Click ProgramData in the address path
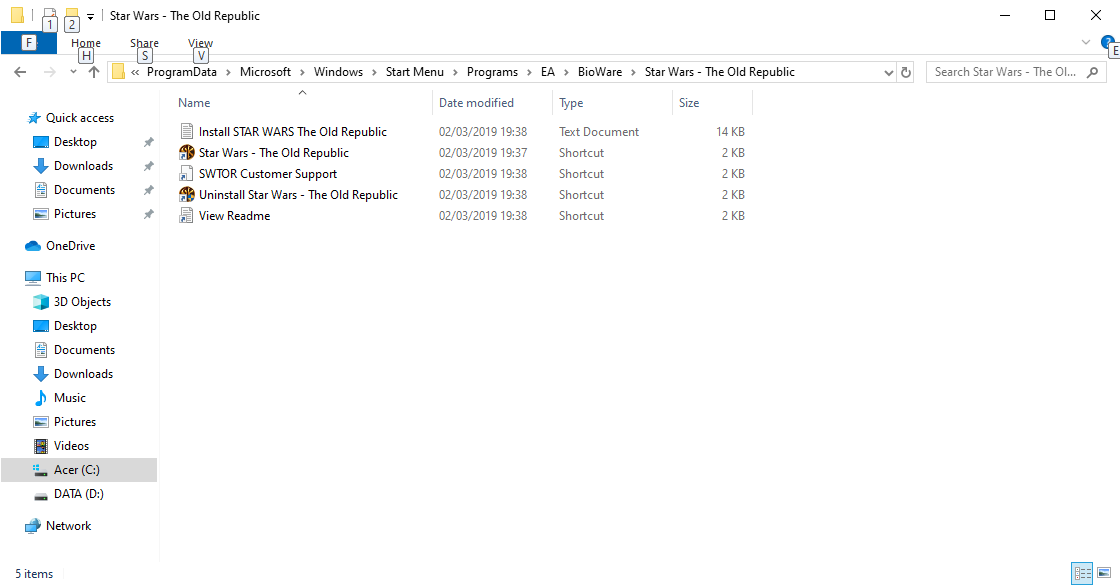The width and height of the screenshot is (1120, 586). click(181, 72)
